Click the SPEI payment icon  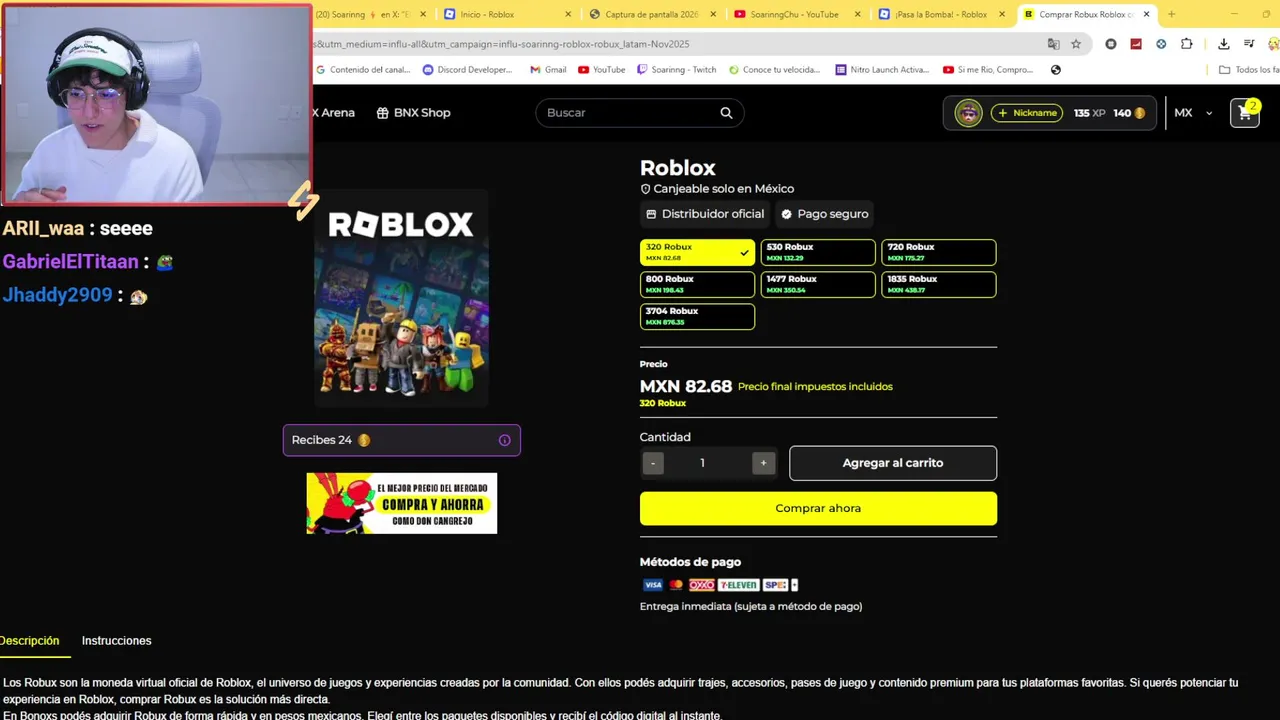click(x=775, y=585)
